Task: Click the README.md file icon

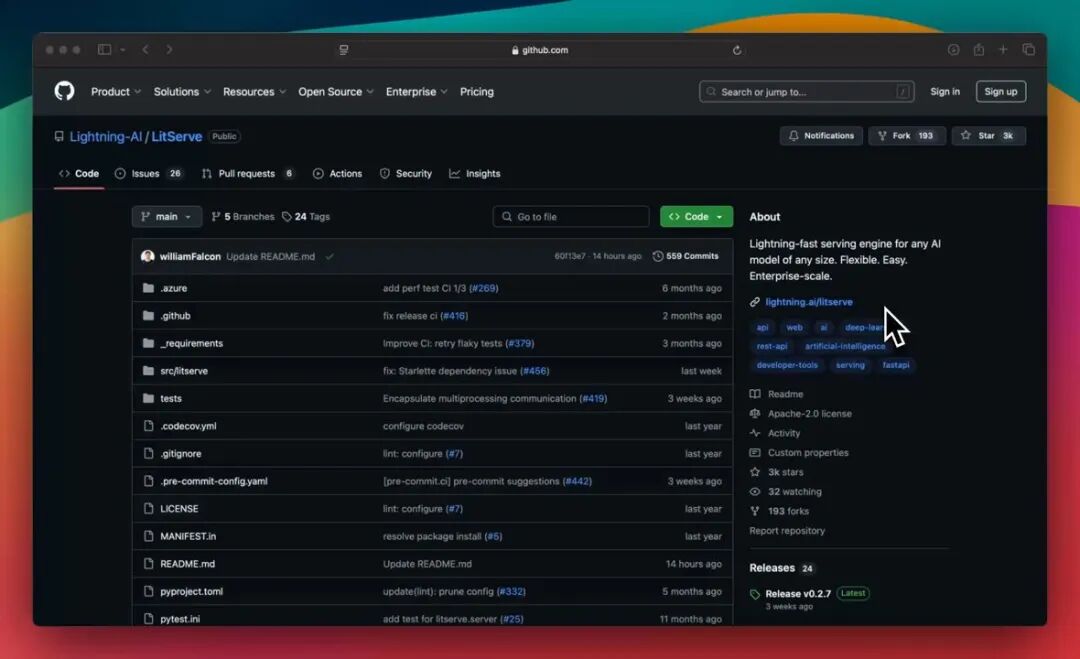Action: tap(148, 563)
